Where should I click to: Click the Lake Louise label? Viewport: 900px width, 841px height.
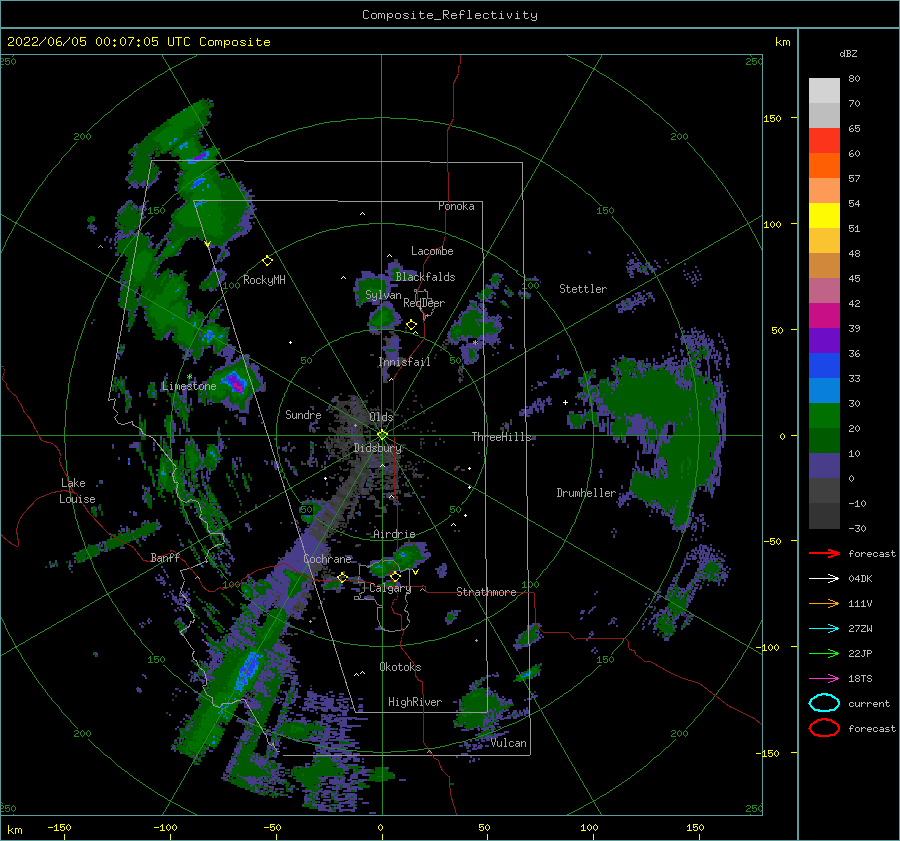(x=77, y=491)
